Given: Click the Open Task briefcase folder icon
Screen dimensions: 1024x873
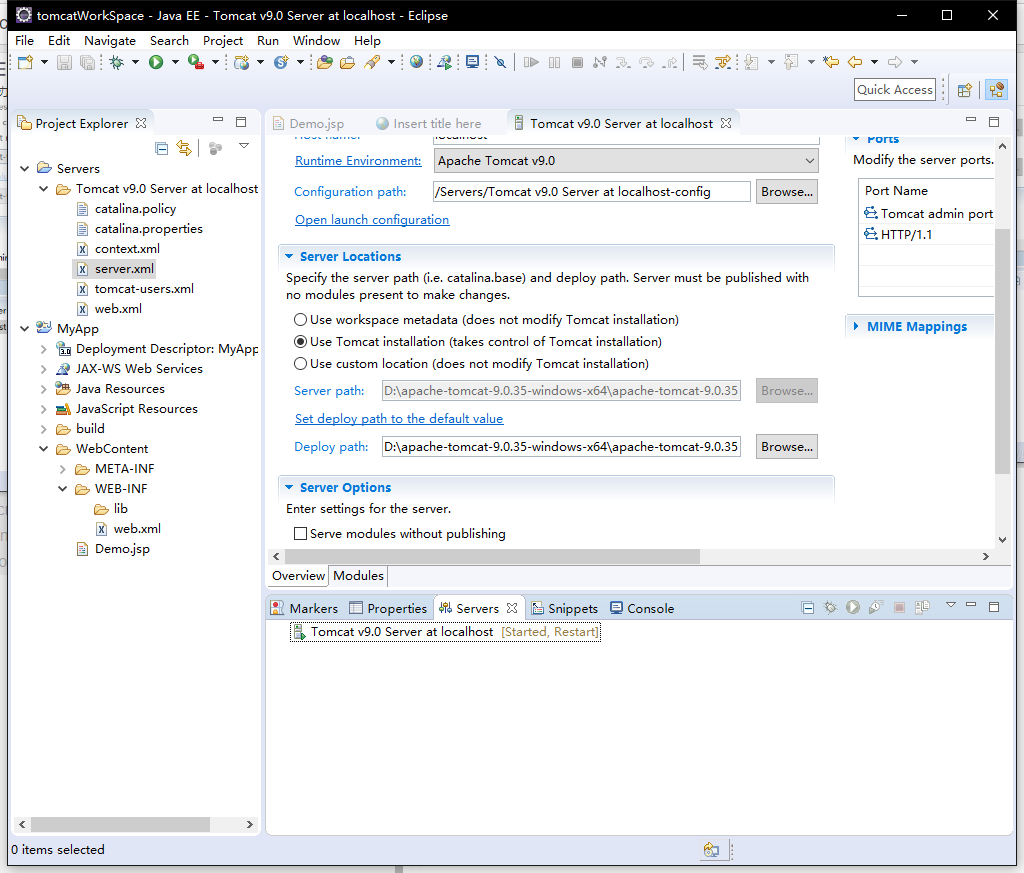Looking at the screenshot, I should (347, 62).
